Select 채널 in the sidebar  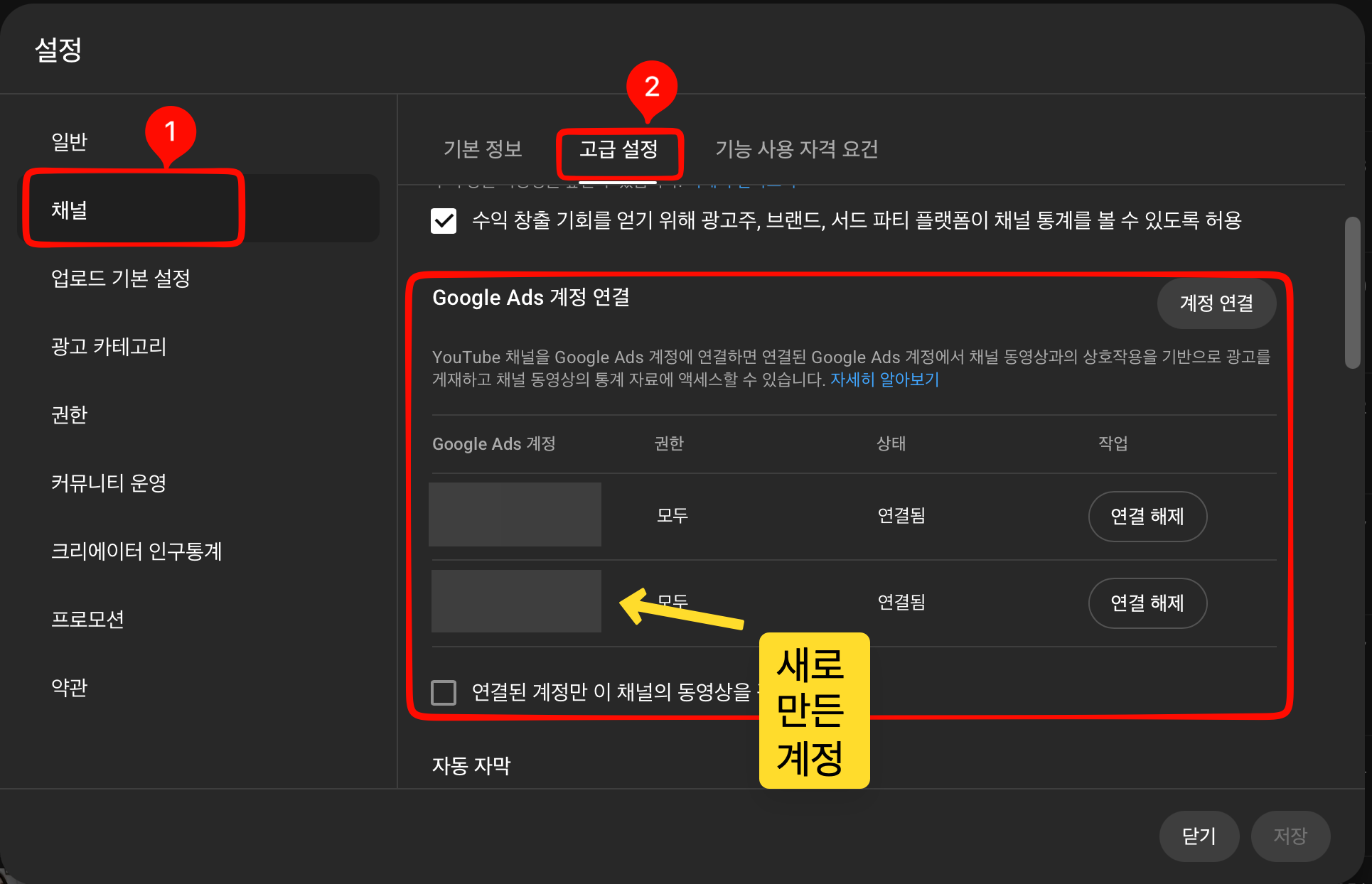[x=69, y=210]
